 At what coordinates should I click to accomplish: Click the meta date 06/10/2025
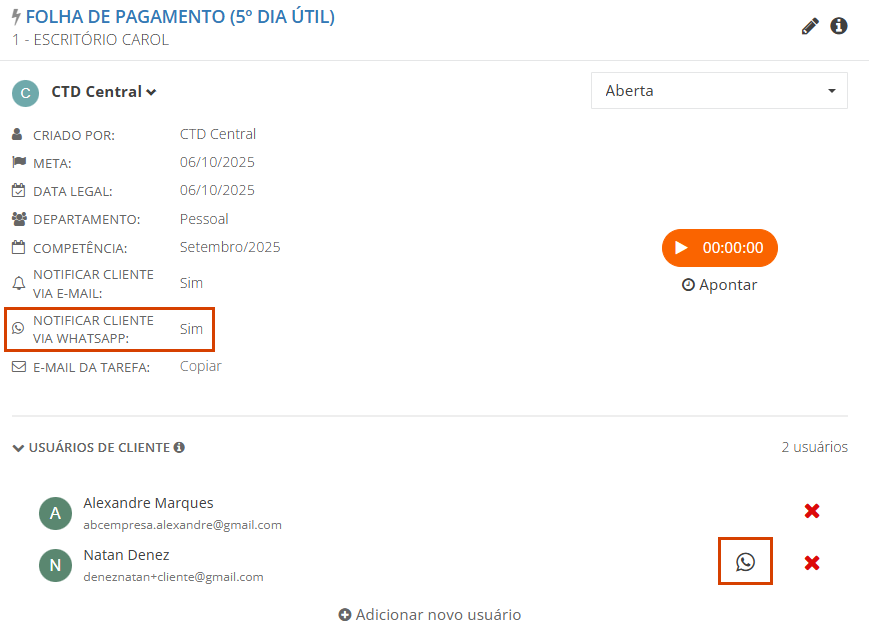coord(217,162)
